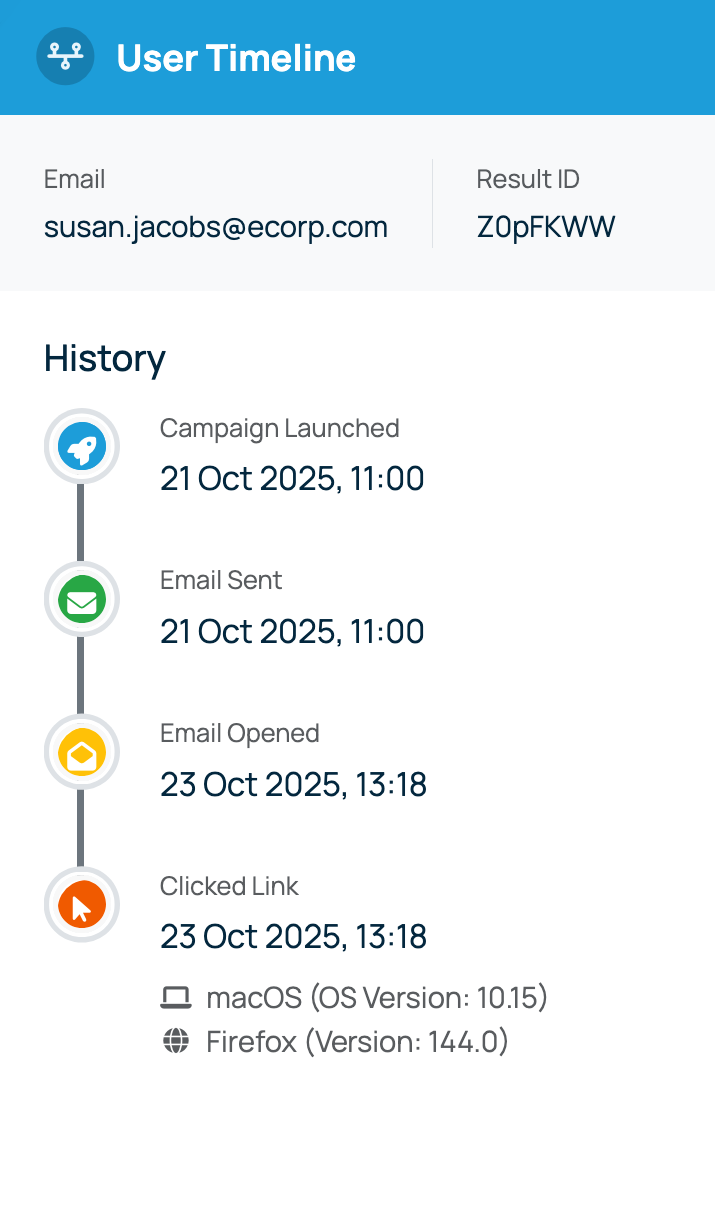Image resolution: width=715 pixels, height=1224 pixels.
Task: Click the yellow Email Opened icon
Action: (x=82, y=753)
